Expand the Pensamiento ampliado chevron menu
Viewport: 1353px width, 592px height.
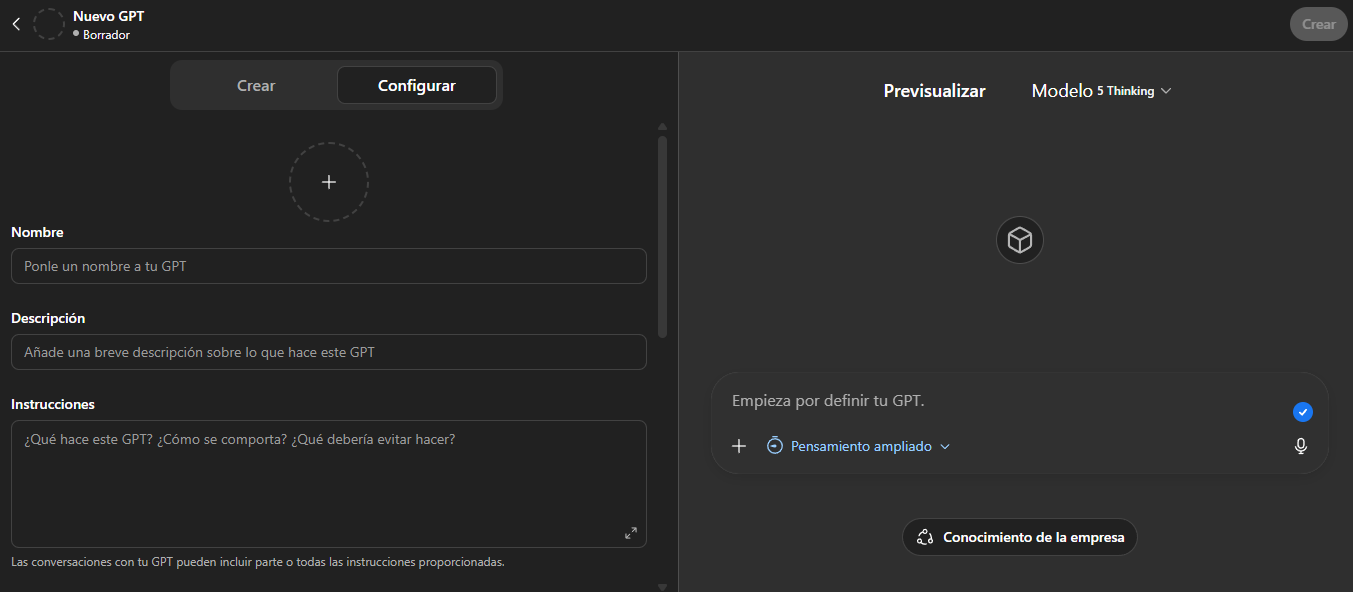pyautogui.click(x=945, y=447)
